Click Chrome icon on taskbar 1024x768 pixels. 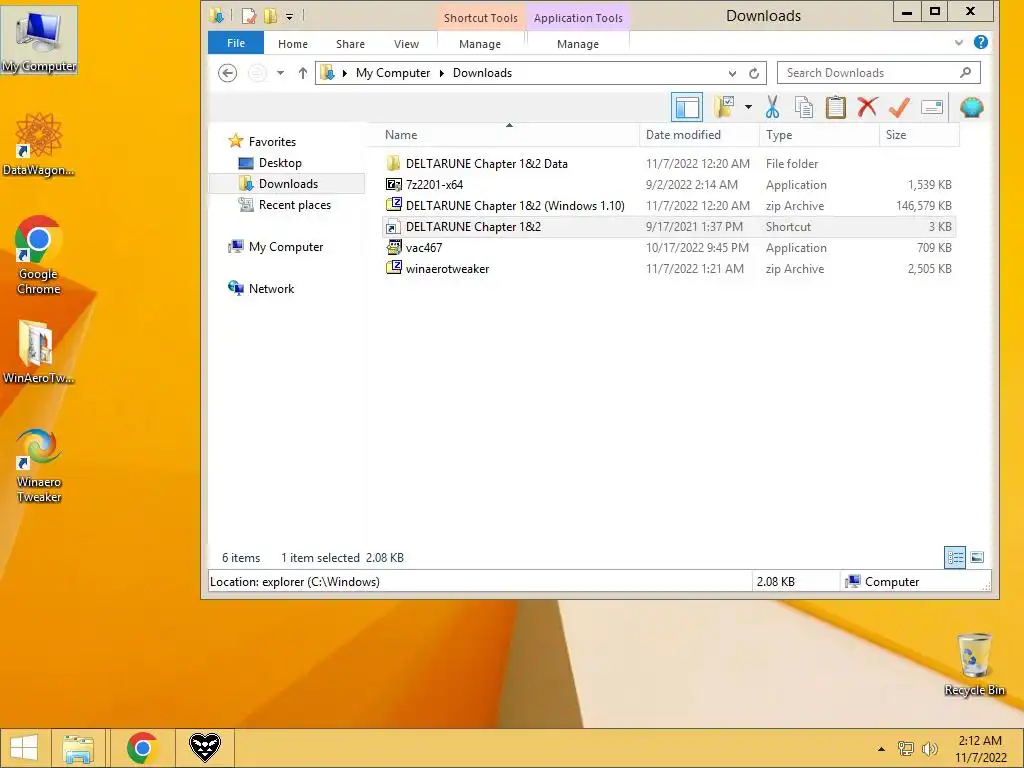click(x=142, y=748)
